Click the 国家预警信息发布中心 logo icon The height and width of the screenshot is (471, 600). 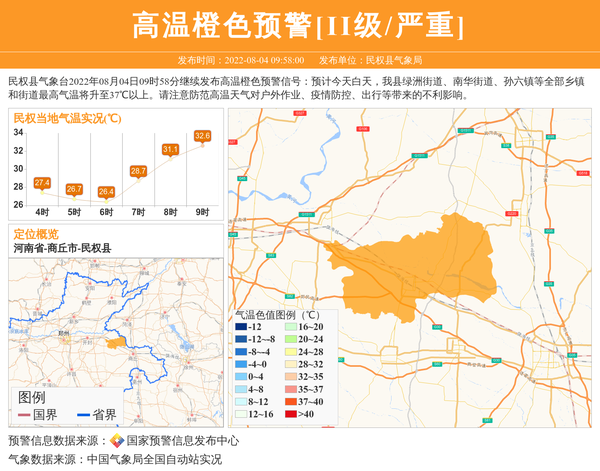tap(117, 441)
